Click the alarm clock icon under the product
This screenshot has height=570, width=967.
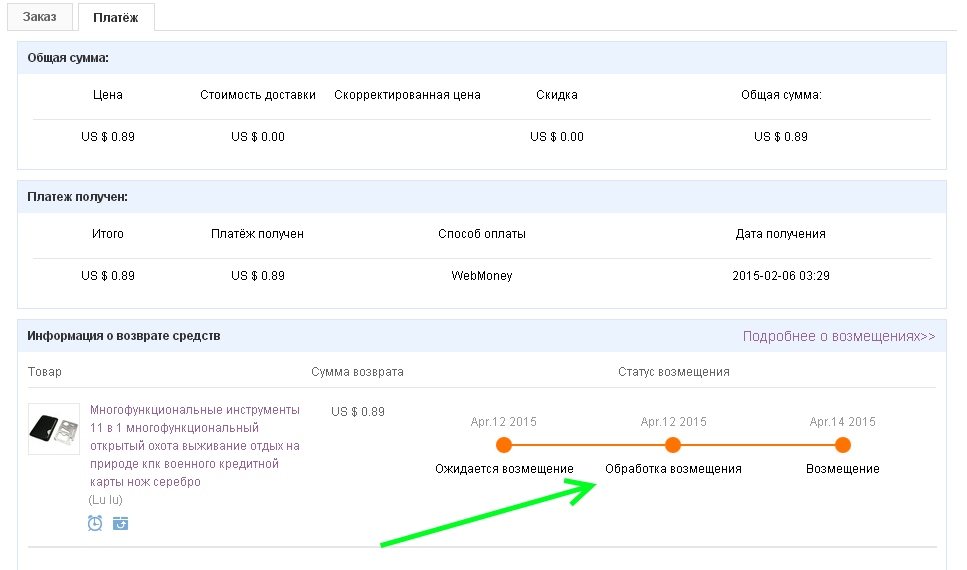point(95,523)
